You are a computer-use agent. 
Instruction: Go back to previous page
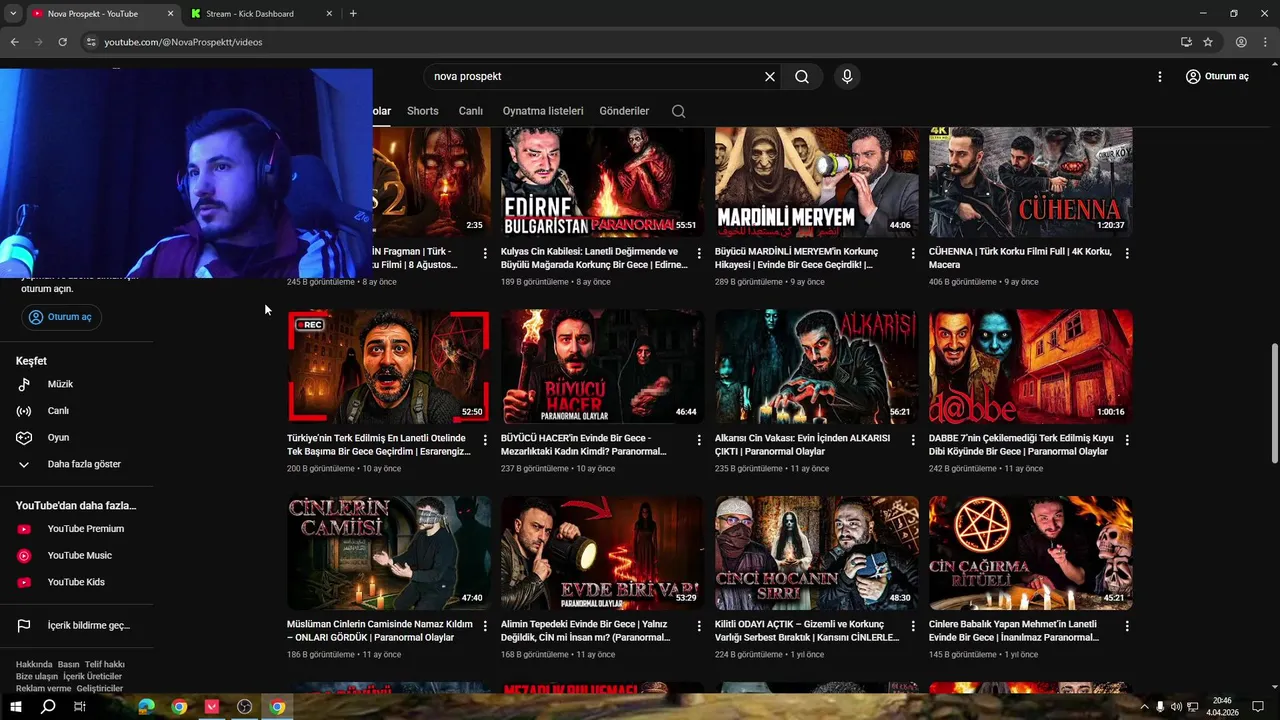pos(14,42)
